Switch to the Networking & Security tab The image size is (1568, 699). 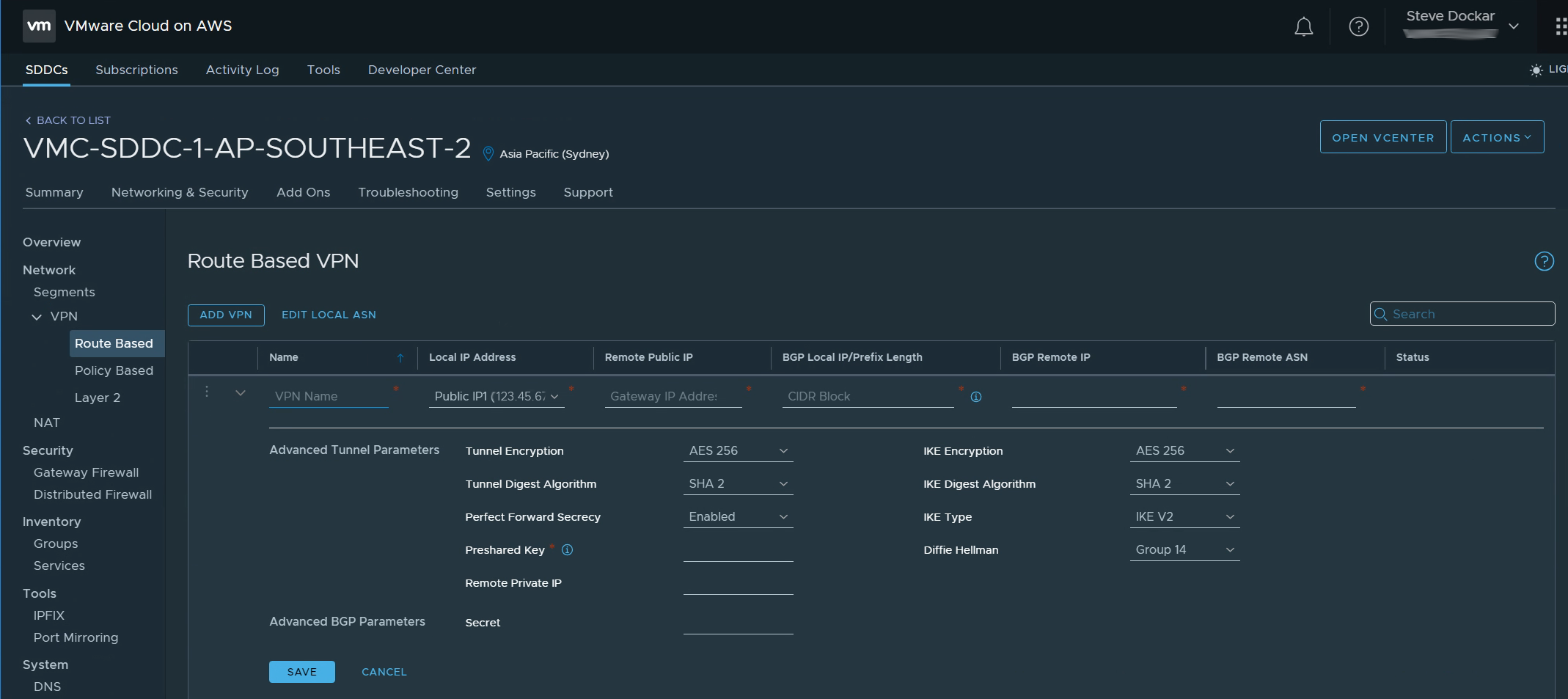click(x=180, y=192)
